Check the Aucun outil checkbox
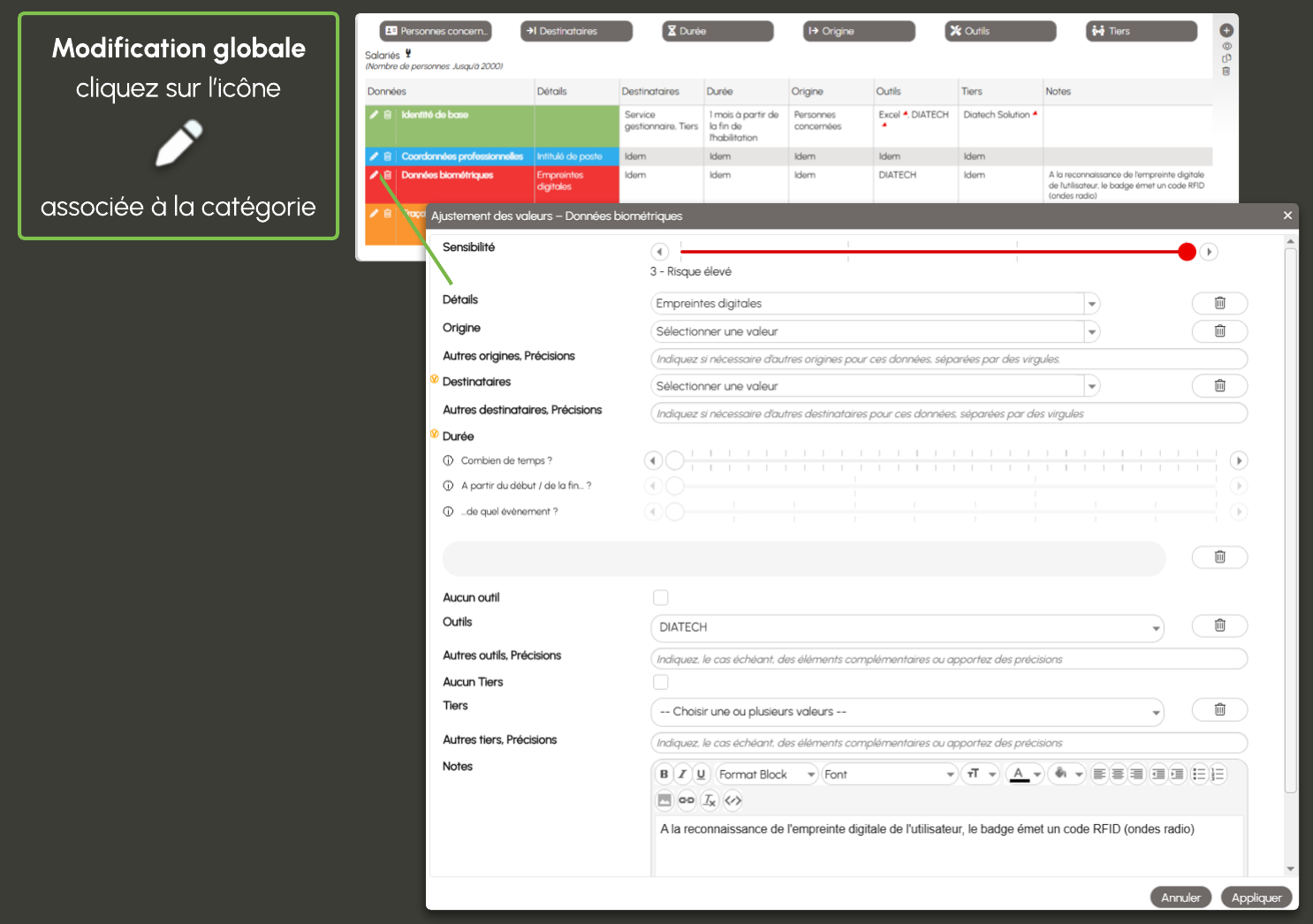The width and height of the screenshot is (1313, 924). (661, 598)
